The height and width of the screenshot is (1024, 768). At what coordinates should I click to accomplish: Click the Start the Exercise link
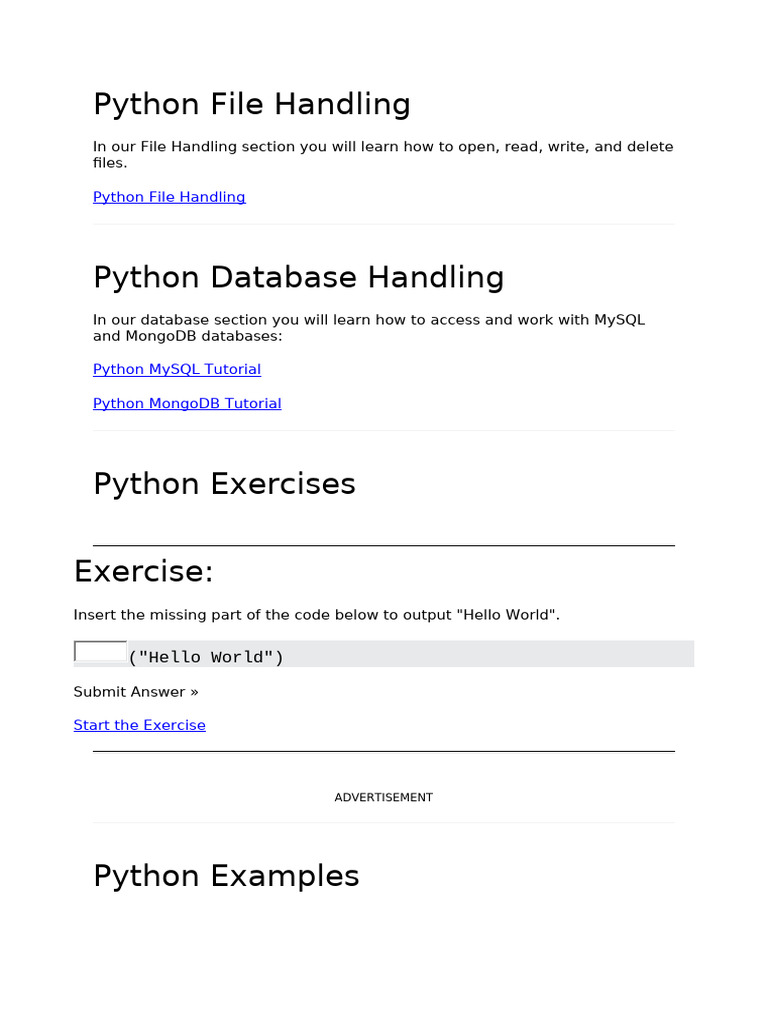(x=139, y=725)
